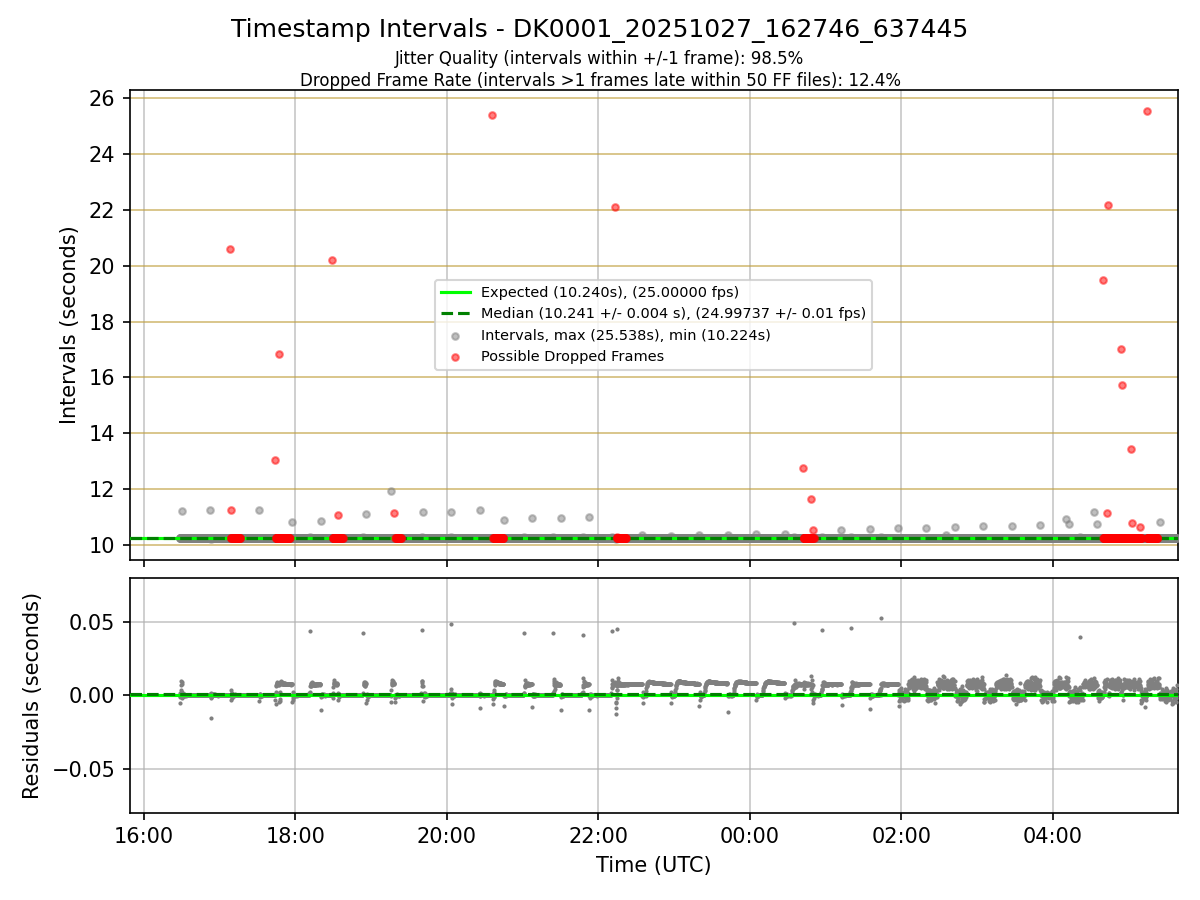The width and height of the screenshot is (1200, 900).
Task: Click the red dropped-frame point near 22.1s after 22:00
Action: pyautogui.click(x=615, y=207)
